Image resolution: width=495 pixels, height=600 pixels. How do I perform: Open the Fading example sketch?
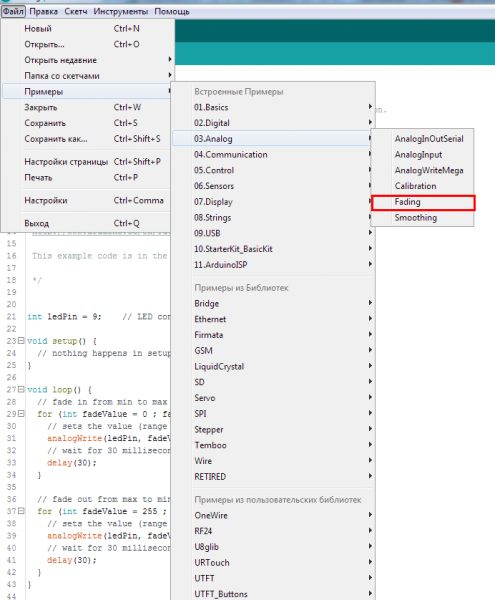coord(423,202)
